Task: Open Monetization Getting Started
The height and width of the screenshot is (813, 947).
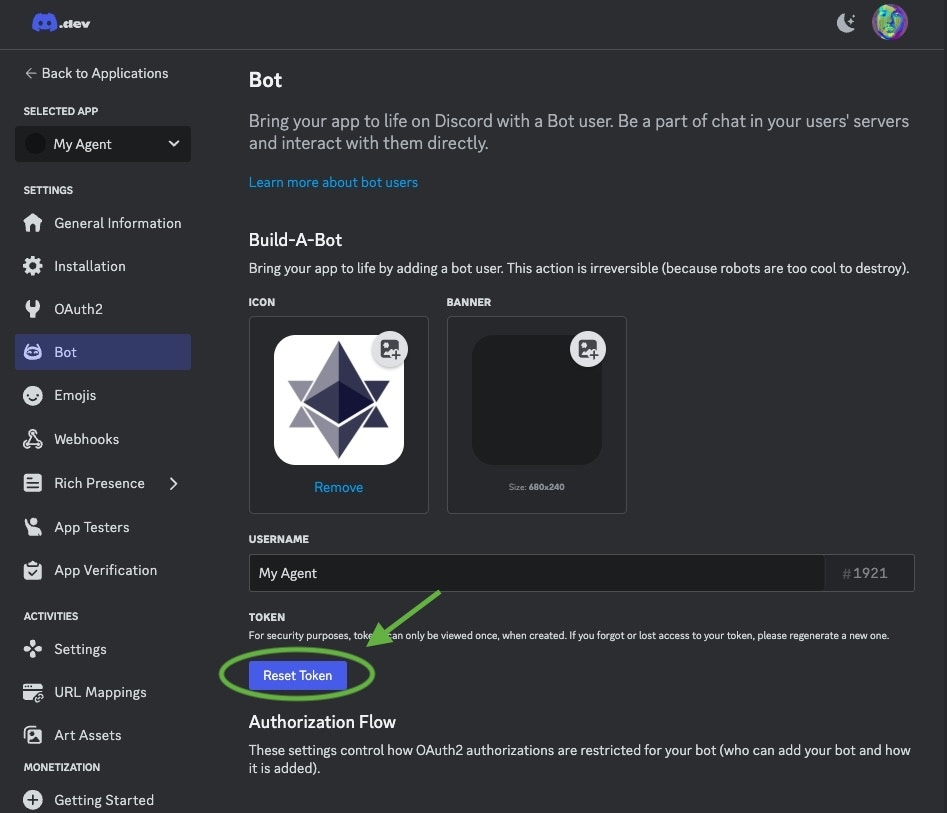Action: tap(103, 800)
